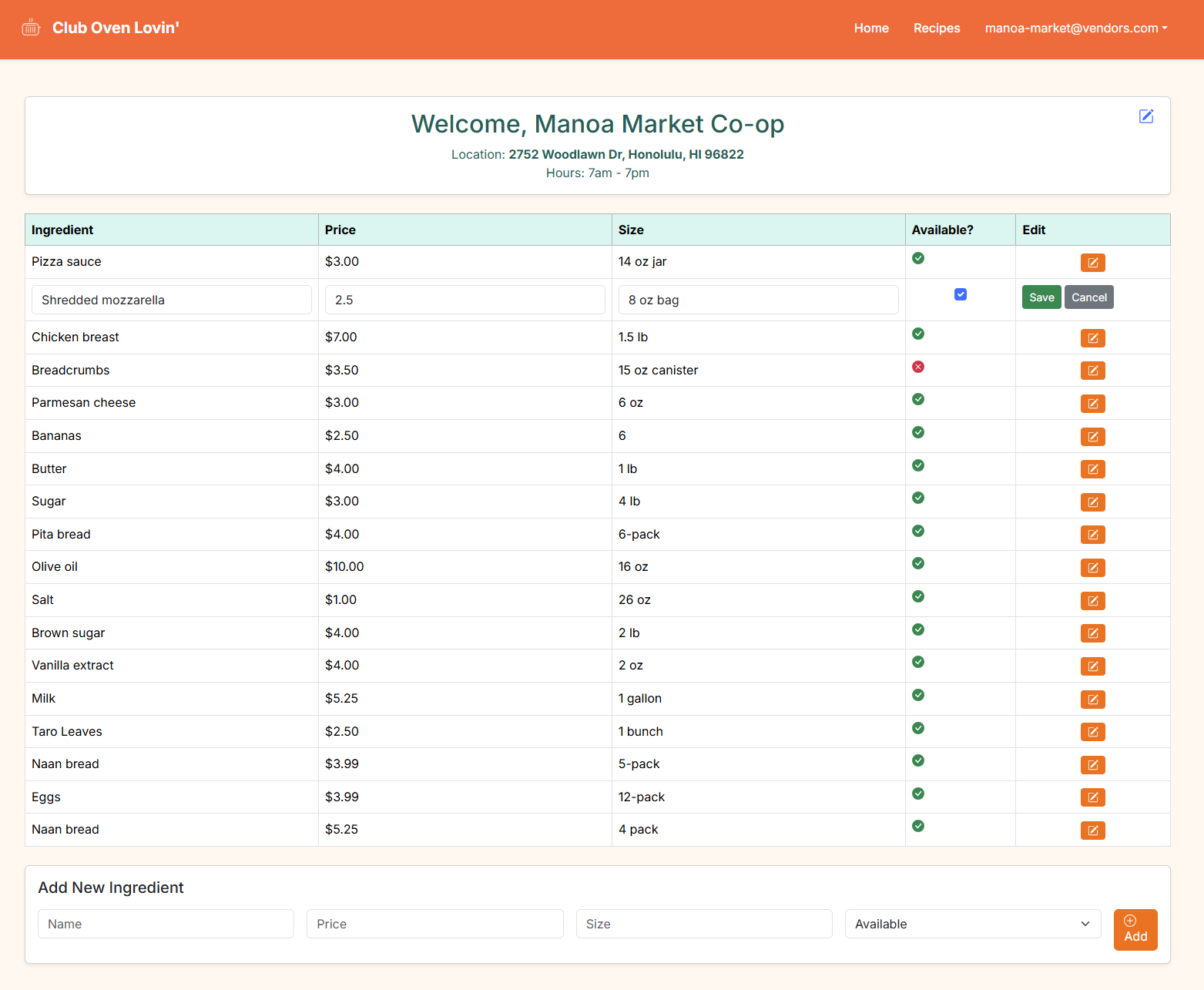Screen dimensions: 1204x990
Task: Focus the price field showing 2.5
Action: coord(464,300)
